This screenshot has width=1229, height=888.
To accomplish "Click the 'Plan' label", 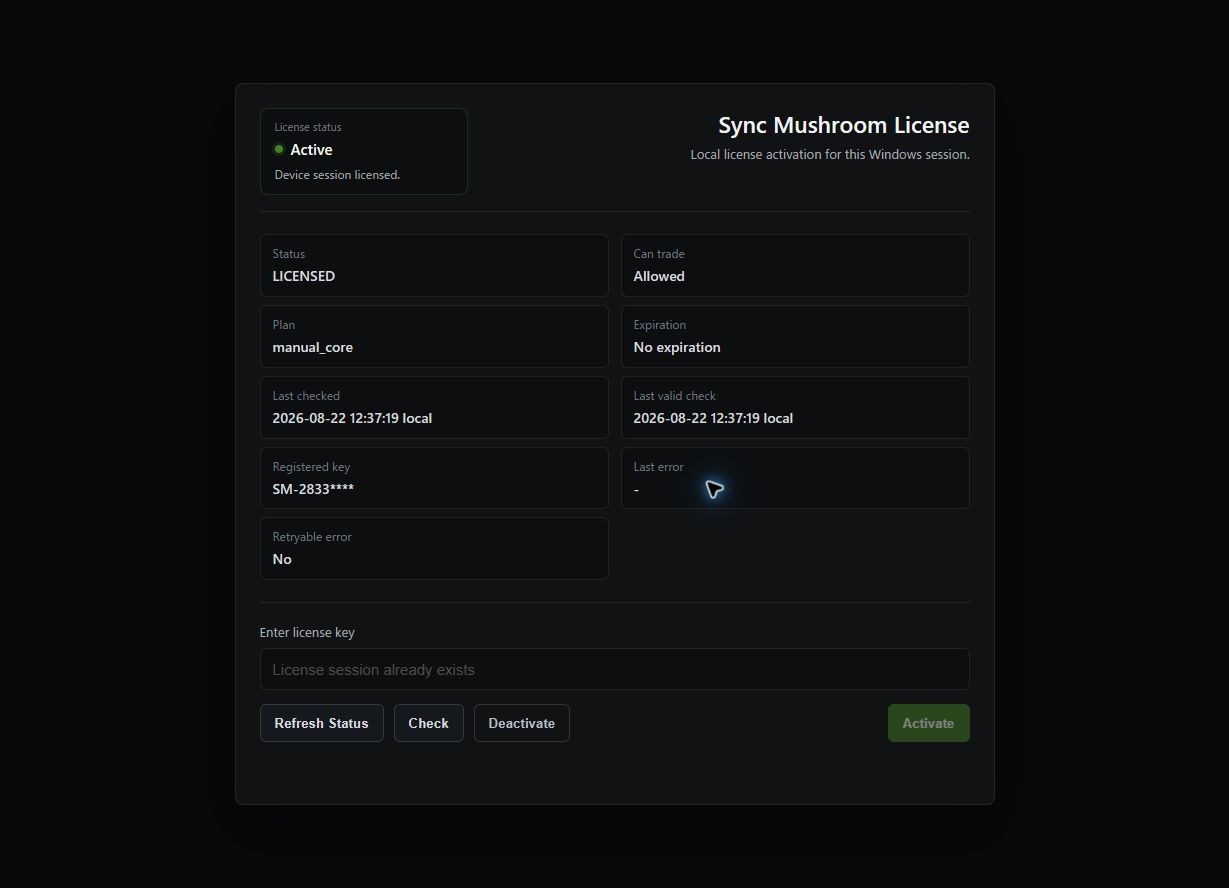I will click(x=284, y=325).
